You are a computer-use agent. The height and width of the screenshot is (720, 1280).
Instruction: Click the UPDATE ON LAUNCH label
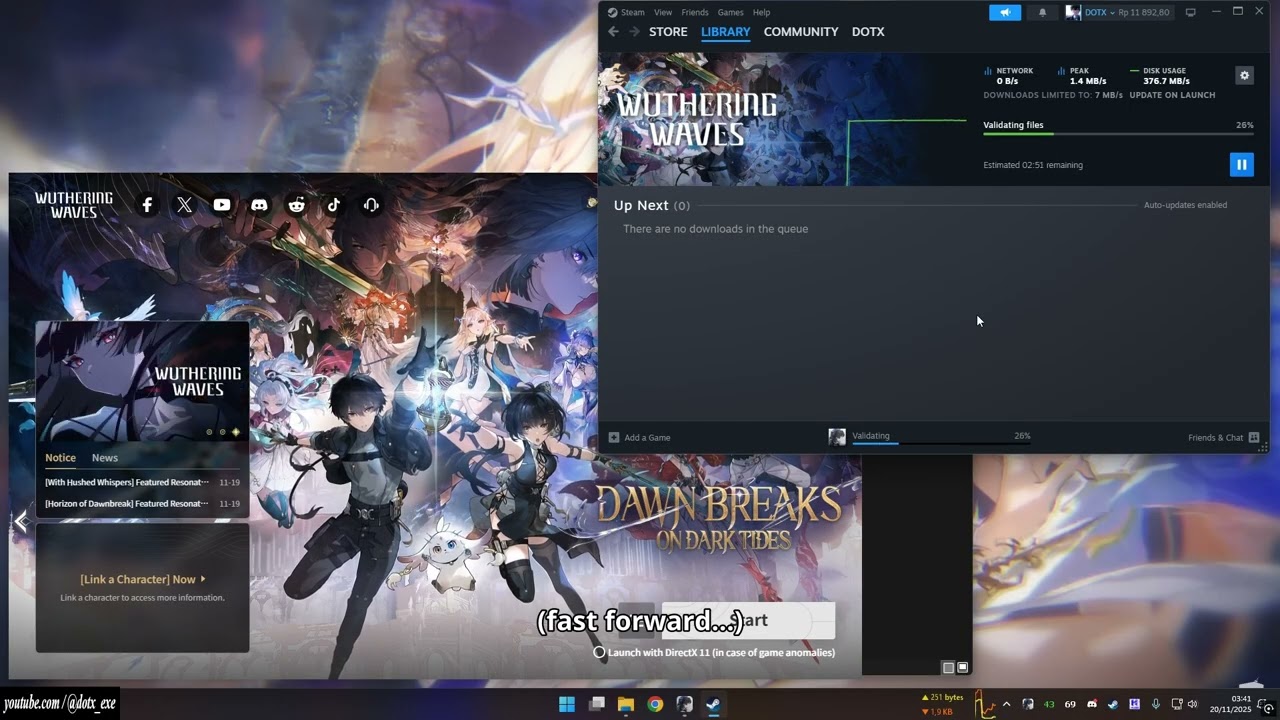tap(1172, 95)
